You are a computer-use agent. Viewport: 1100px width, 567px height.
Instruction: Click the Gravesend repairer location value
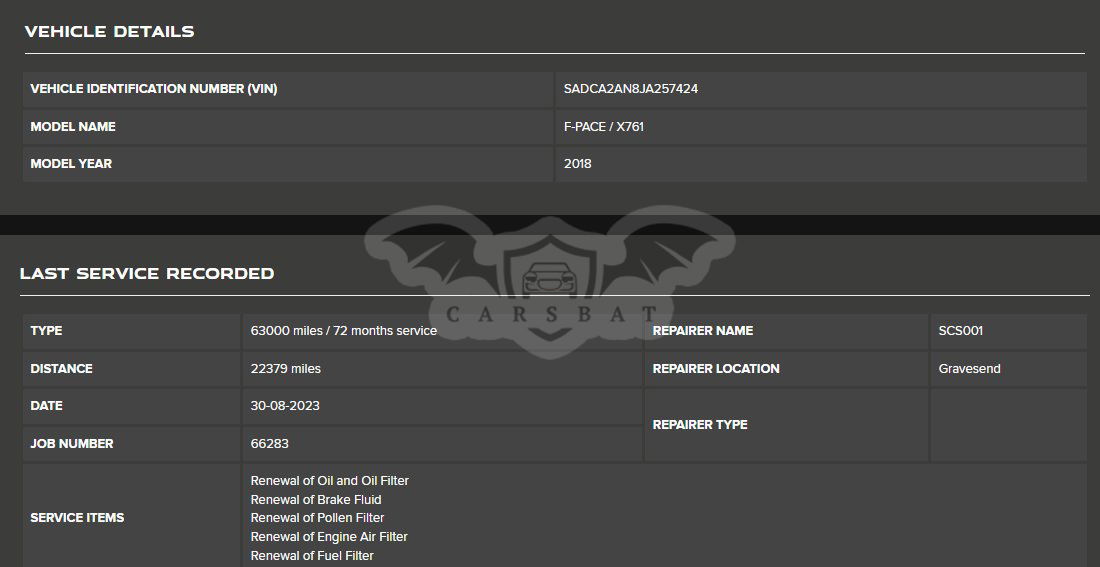[x=969, y=369]
